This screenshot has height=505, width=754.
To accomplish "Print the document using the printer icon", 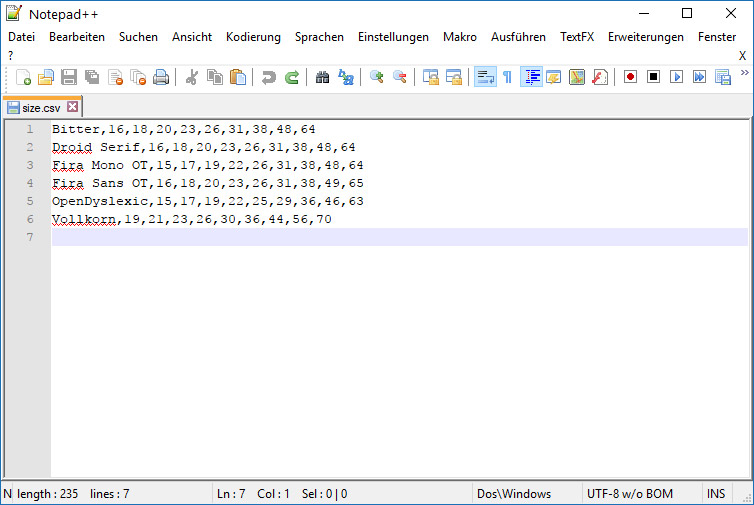I will (x=161, y=77).
